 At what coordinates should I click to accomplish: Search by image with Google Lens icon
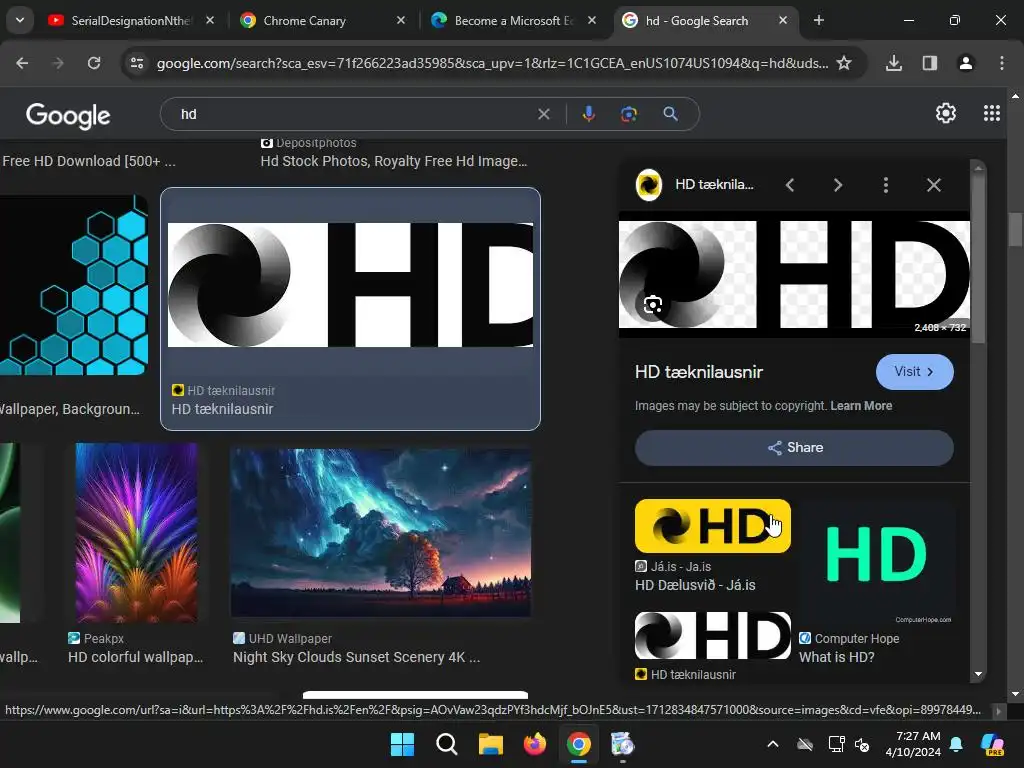click(628, 114)
